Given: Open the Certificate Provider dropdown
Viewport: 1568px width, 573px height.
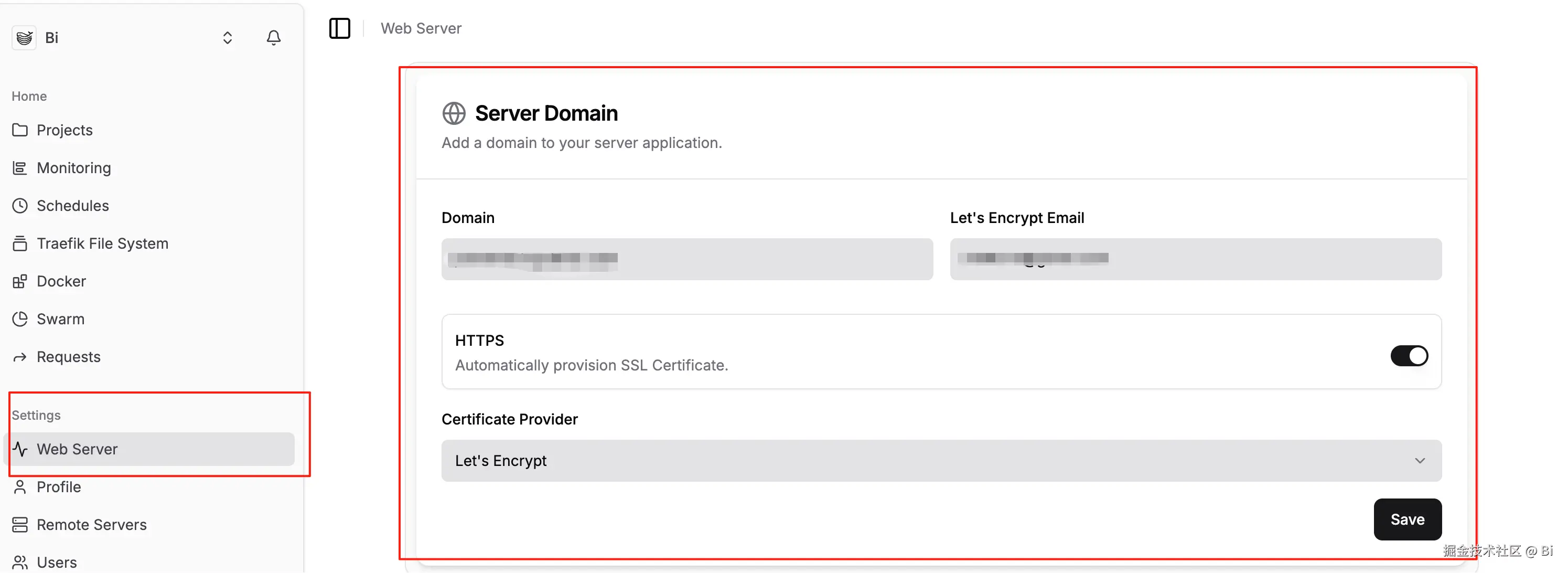Looking at the screenshot, I should coord(941,461).
